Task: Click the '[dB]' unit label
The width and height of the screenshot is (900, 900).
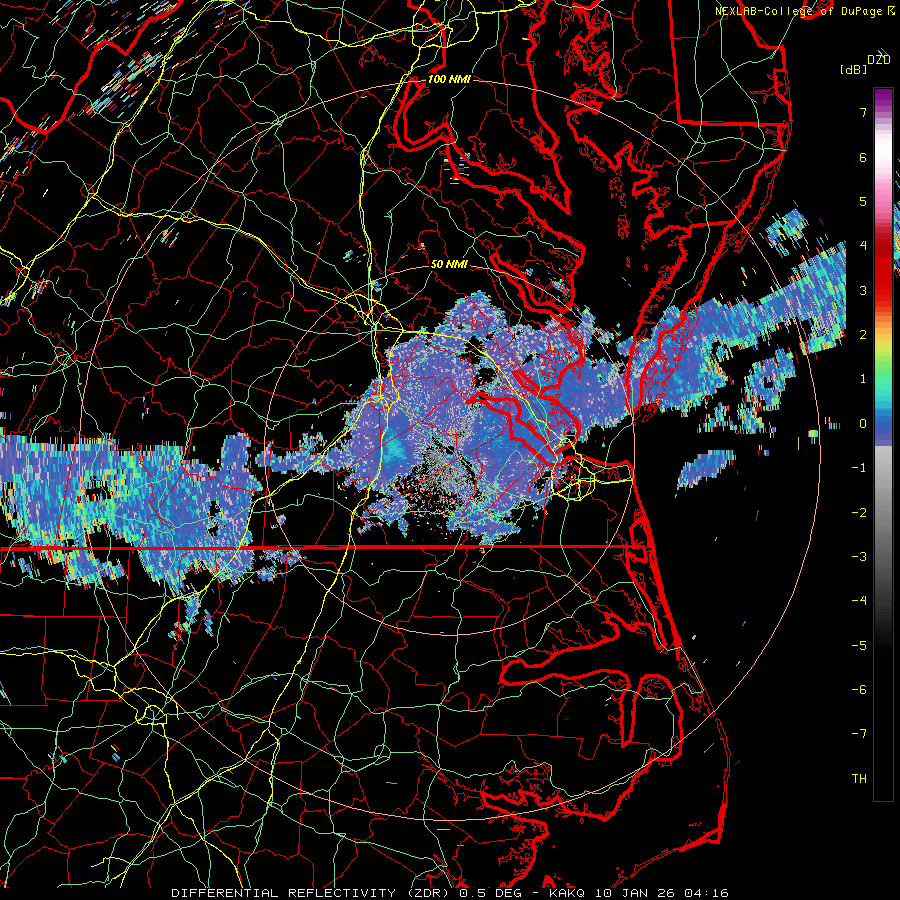Action: coord(853,69)
